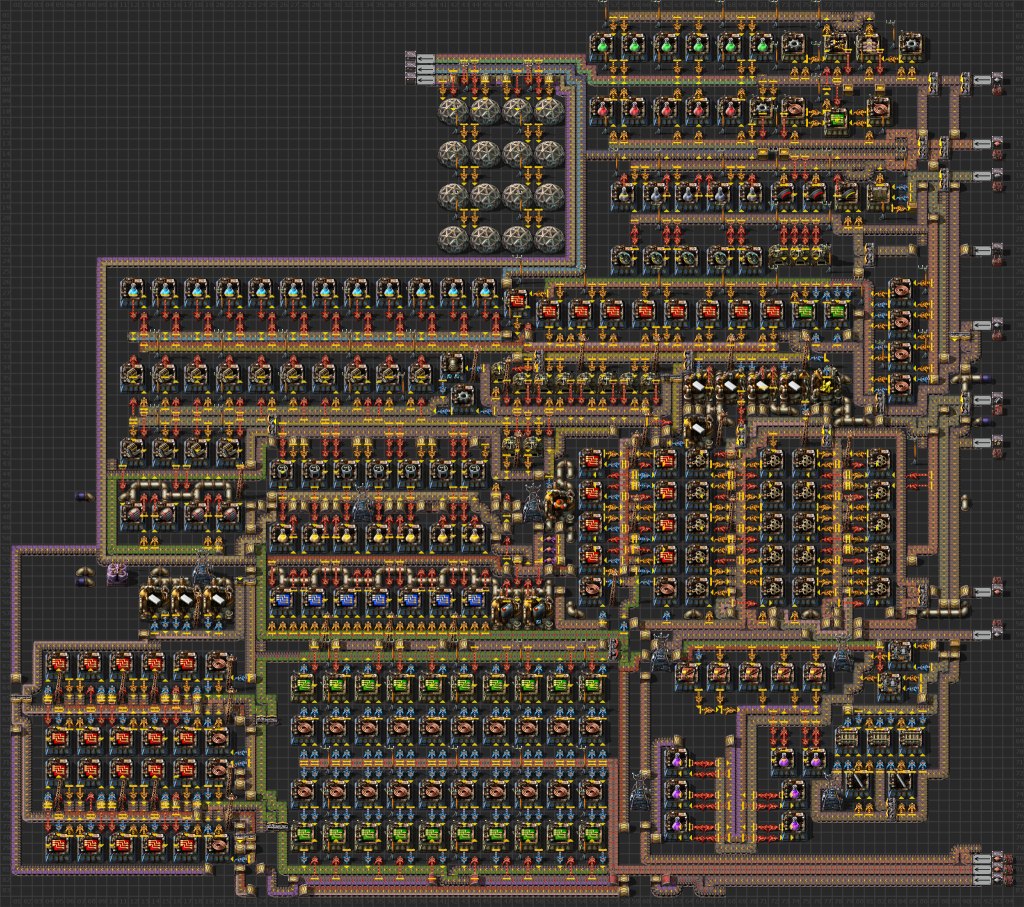1024x907 pixels.
Task: Open the left rail assembler below the furnaces
Action: coord(859,782)
